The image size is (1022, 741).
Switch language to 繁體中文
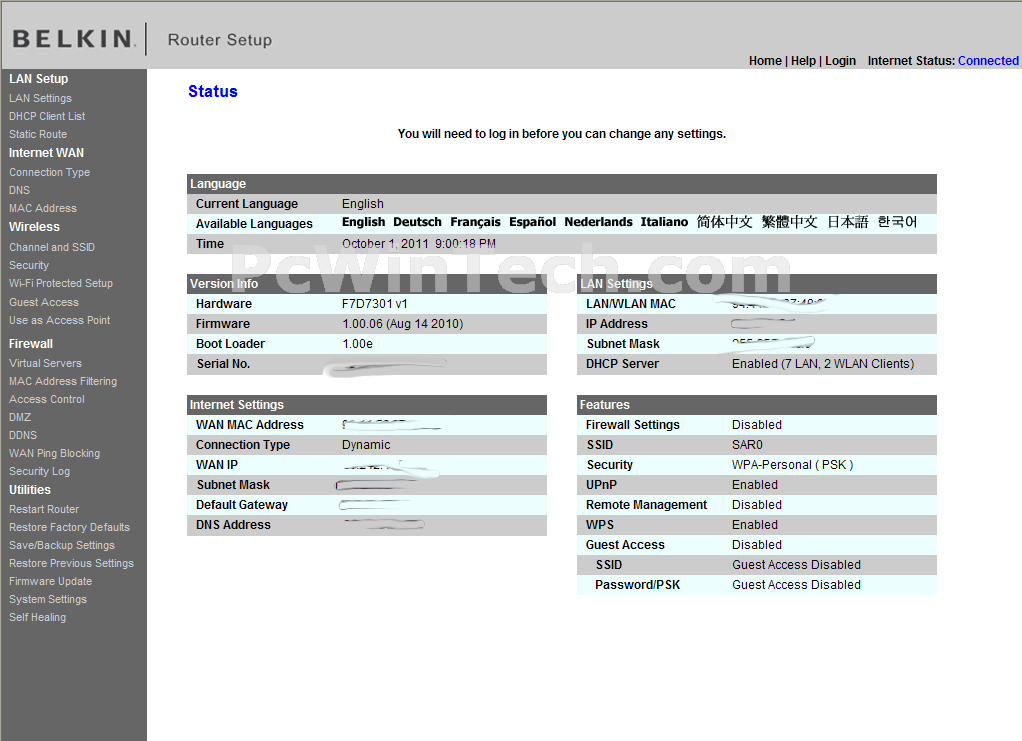pyautogui.click(x=789, y=222)
